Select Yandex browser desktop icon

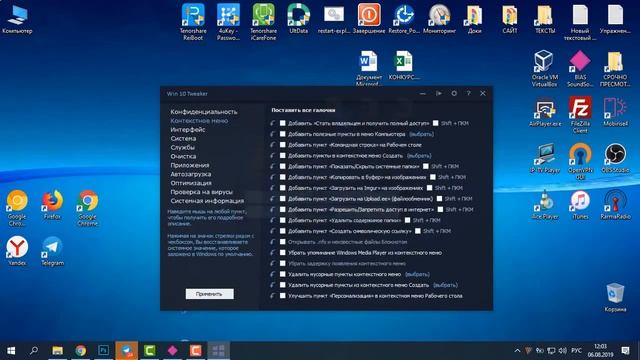tap(17, 251)
